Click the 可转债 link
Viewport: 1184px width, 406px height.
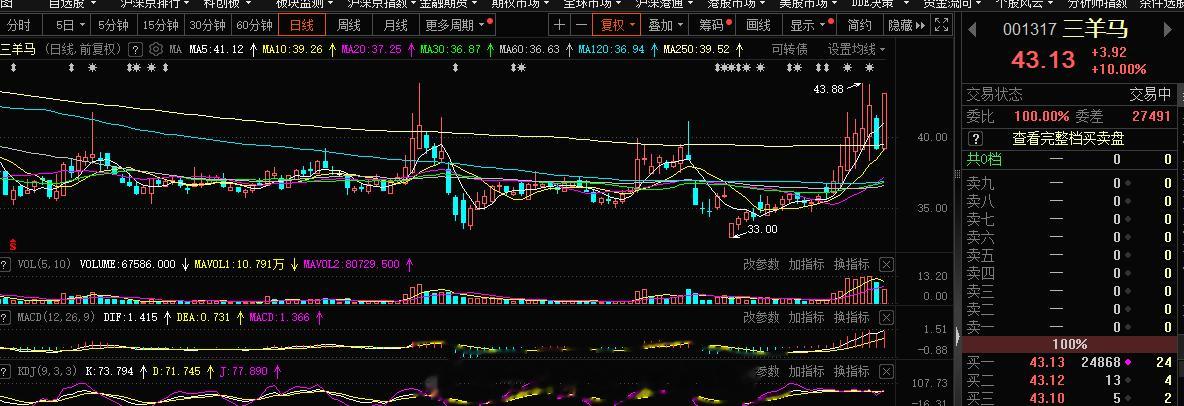(x=789, y=50)
